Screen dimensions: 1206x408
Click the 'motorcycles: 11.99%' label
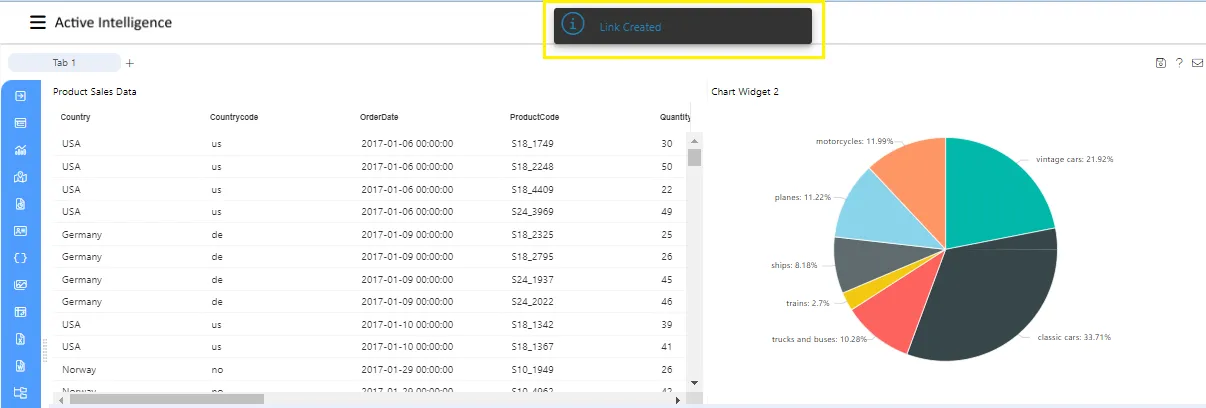click(854, 141)
